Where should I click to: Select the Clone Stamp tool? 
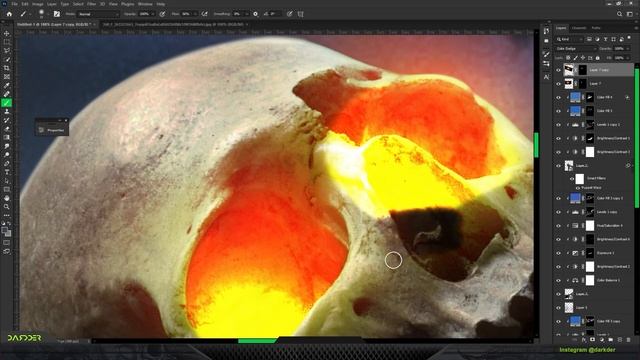coord(7,111)
